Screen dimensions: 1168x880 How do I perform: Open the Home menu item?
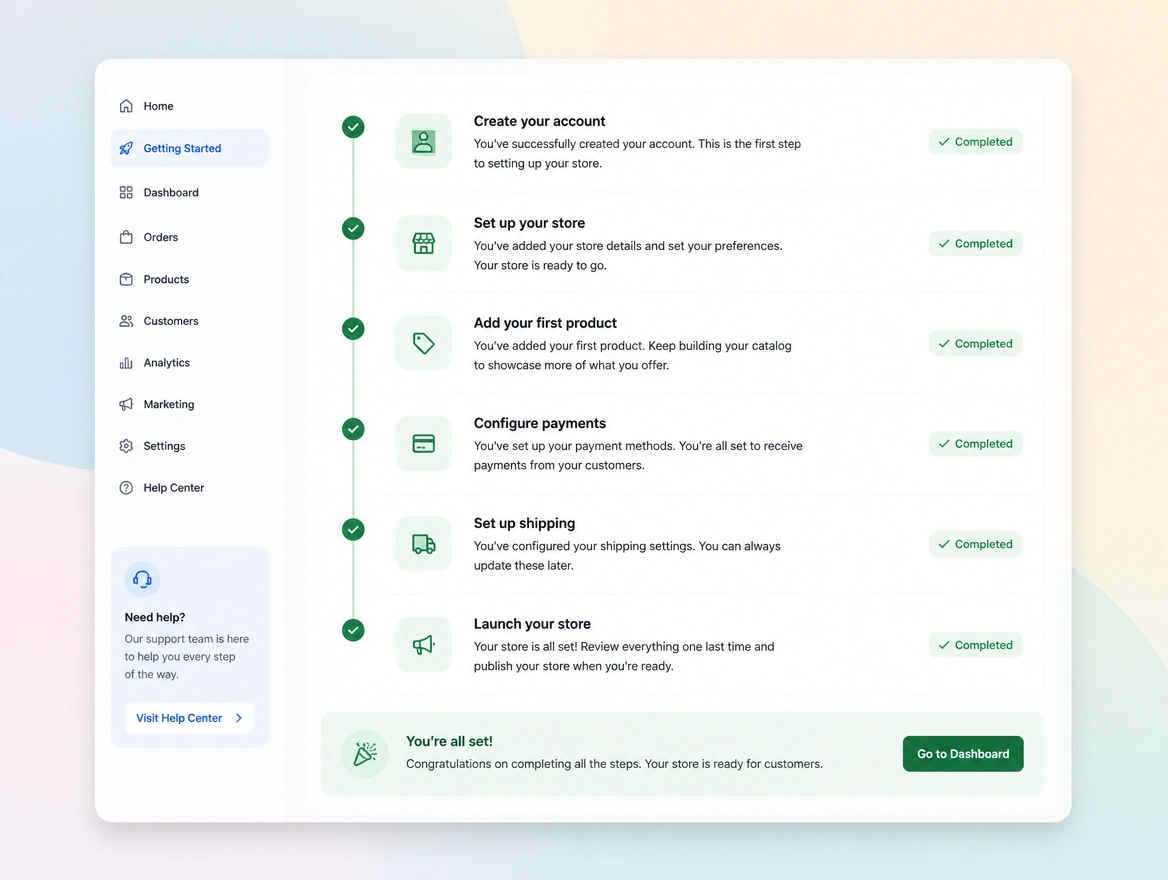click(189, 106)
